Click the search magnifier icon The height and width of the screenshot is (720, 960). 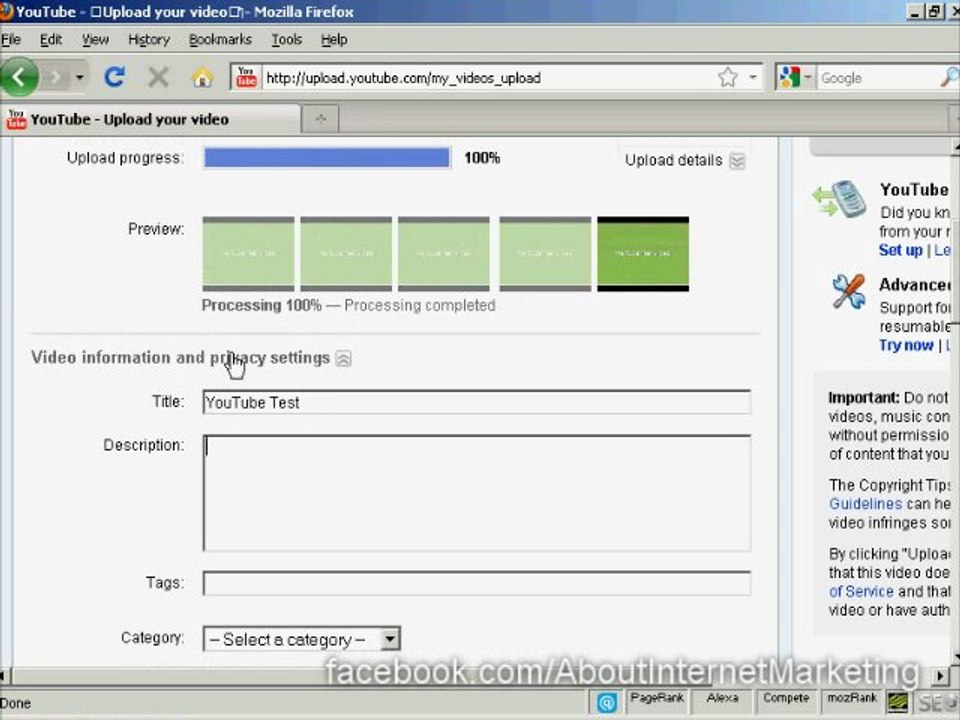pyautogui.click(x=950, y=77)
